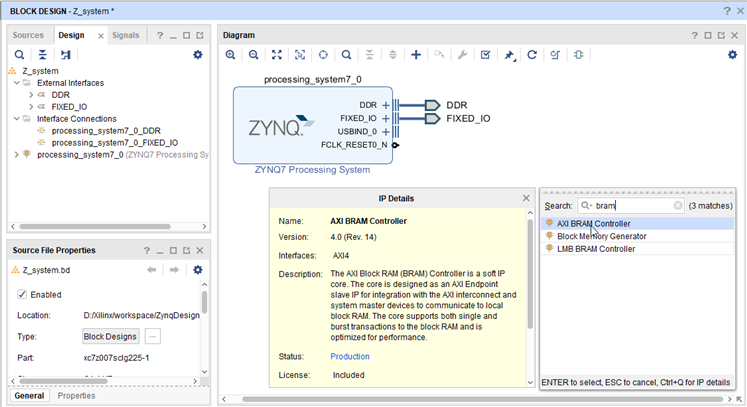Click the Zoom Out icon in Diagram toolbar
The image size is (747, 407).
click(254, 55)
